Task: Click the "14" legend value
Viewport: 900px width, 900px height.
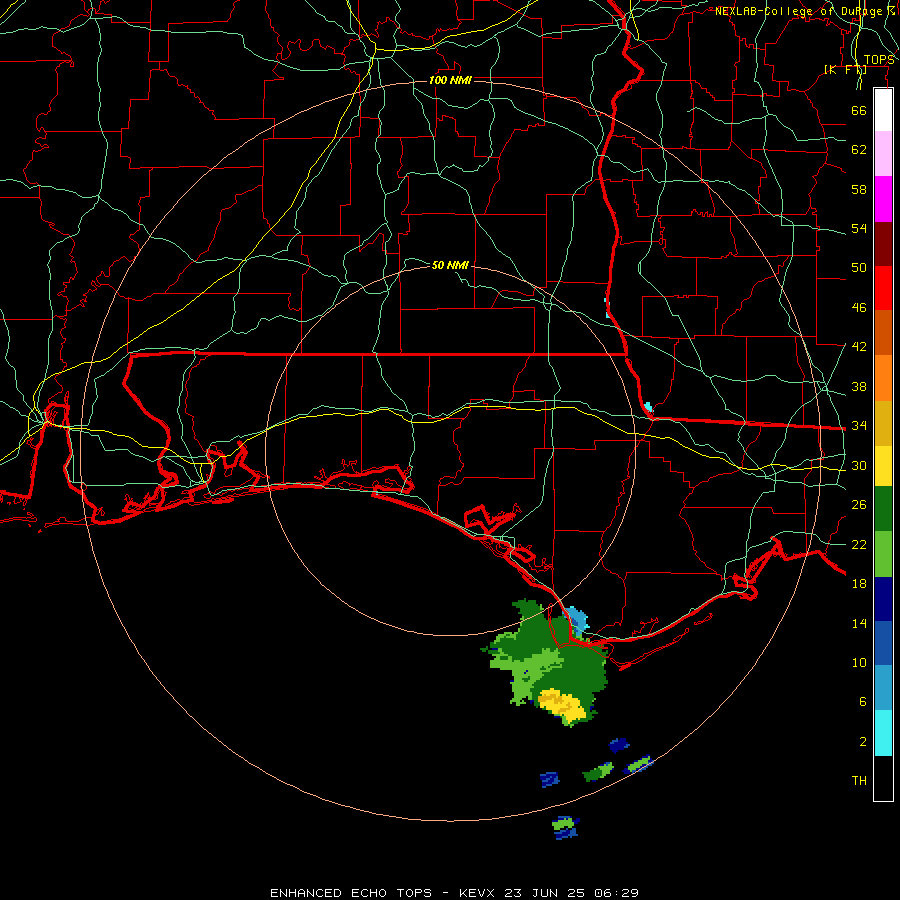Action: tap(859, 623)
